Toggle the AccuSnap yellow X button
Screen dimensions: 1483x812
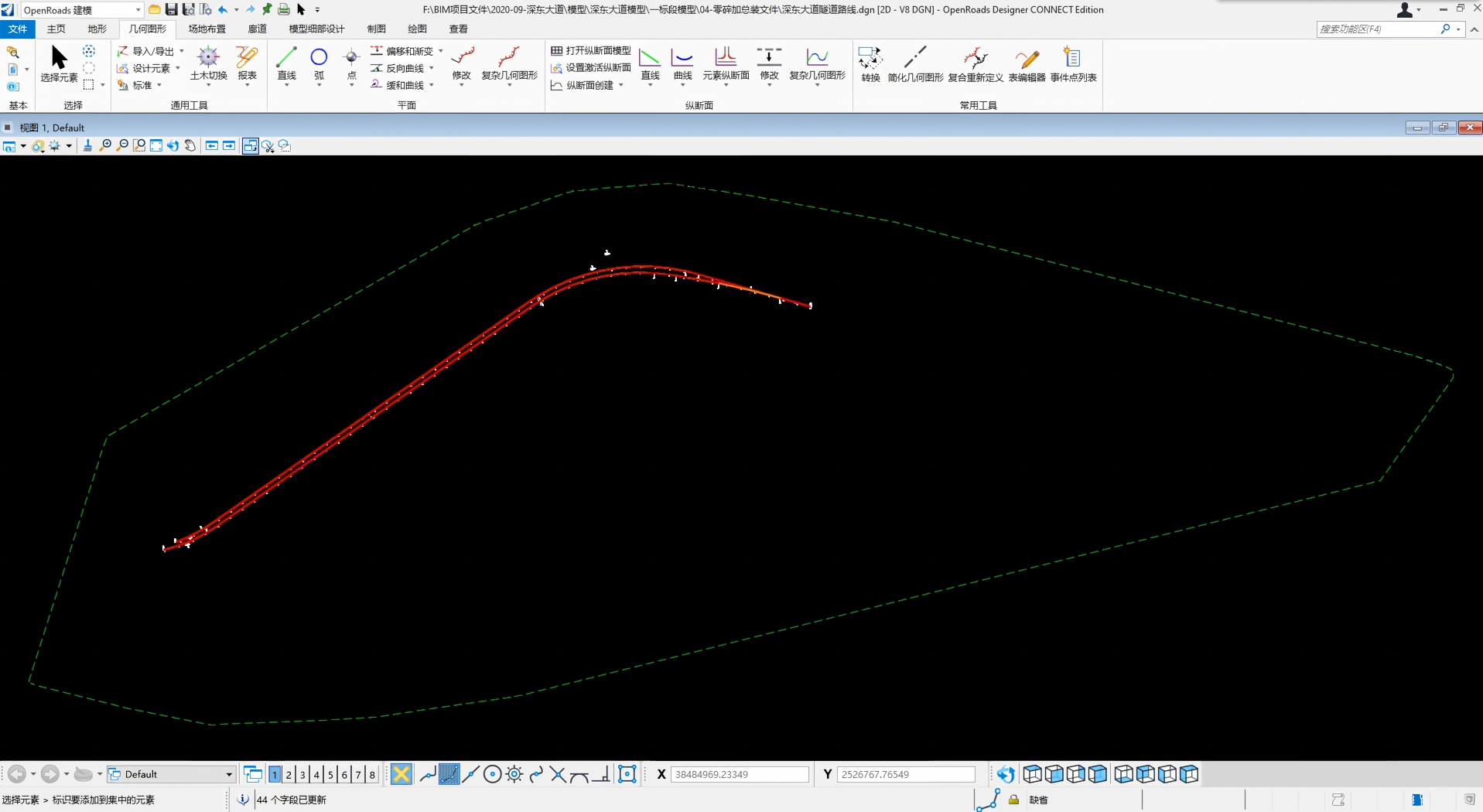tap(401, 774)
